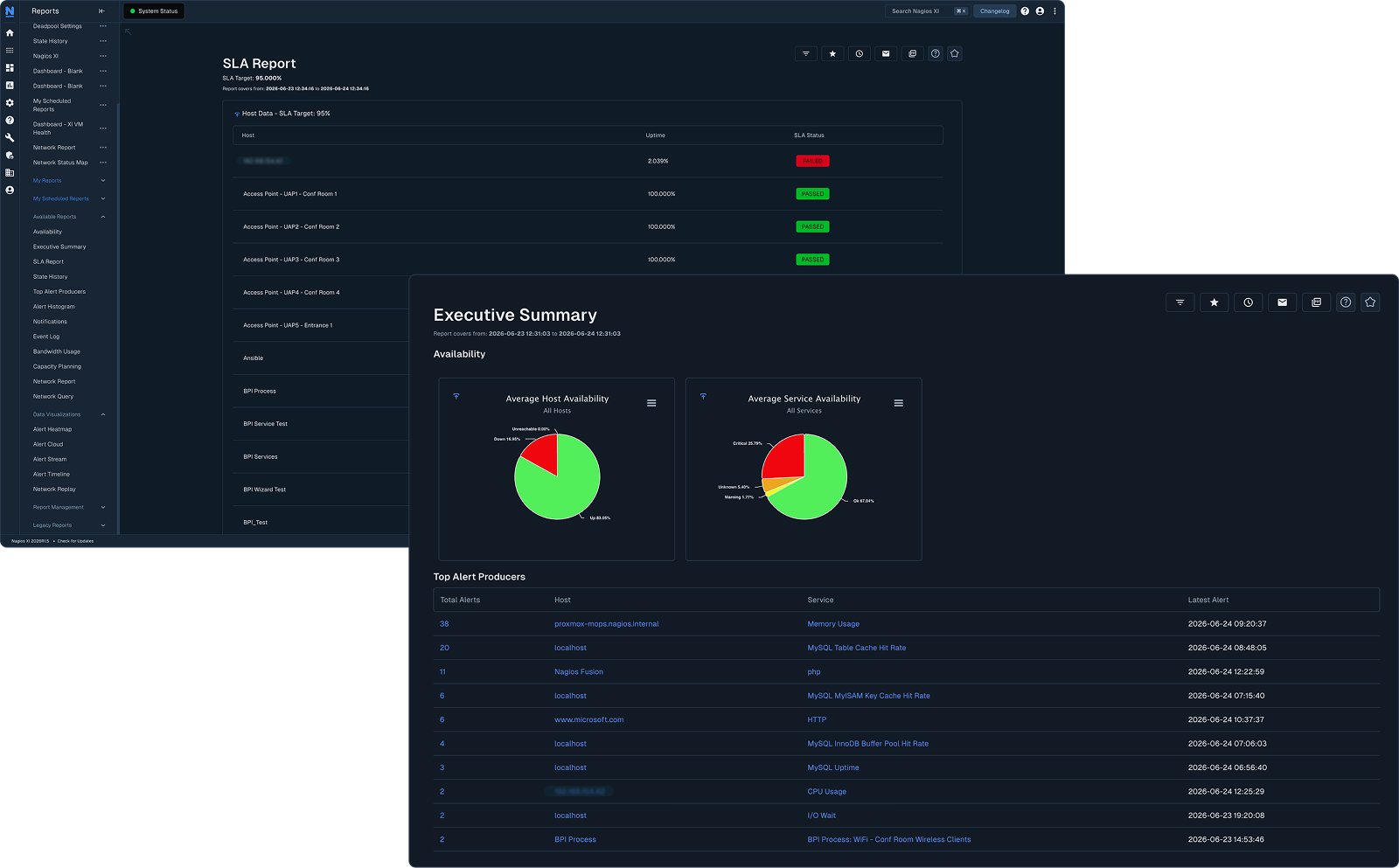Image resolution: width=1399 pixels, height=868 pixels.
Task: Select SLA Report in the sidebar
Action: tap(48, 261)
